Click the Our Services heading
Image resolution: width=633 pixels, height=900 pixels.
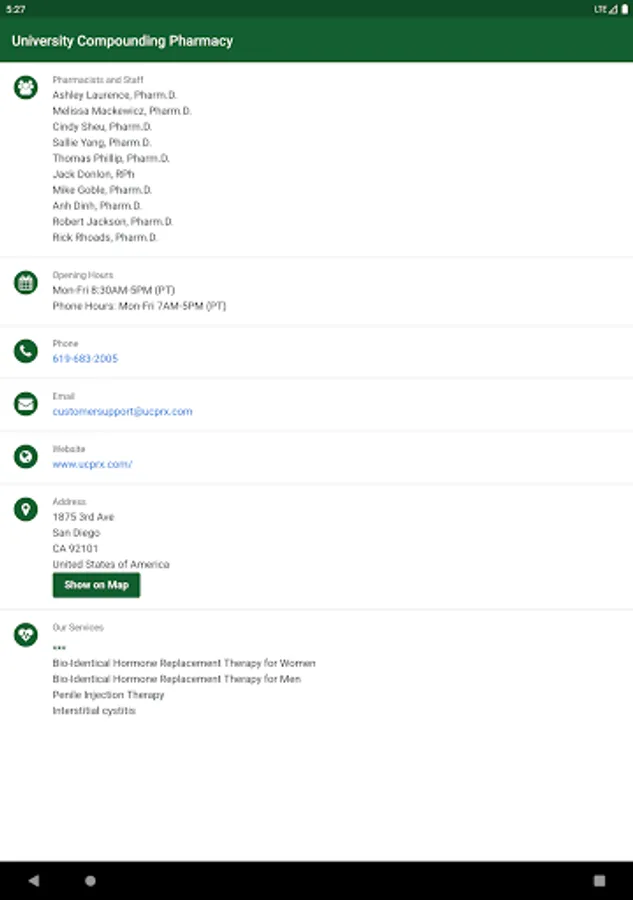tap(78, 627)
